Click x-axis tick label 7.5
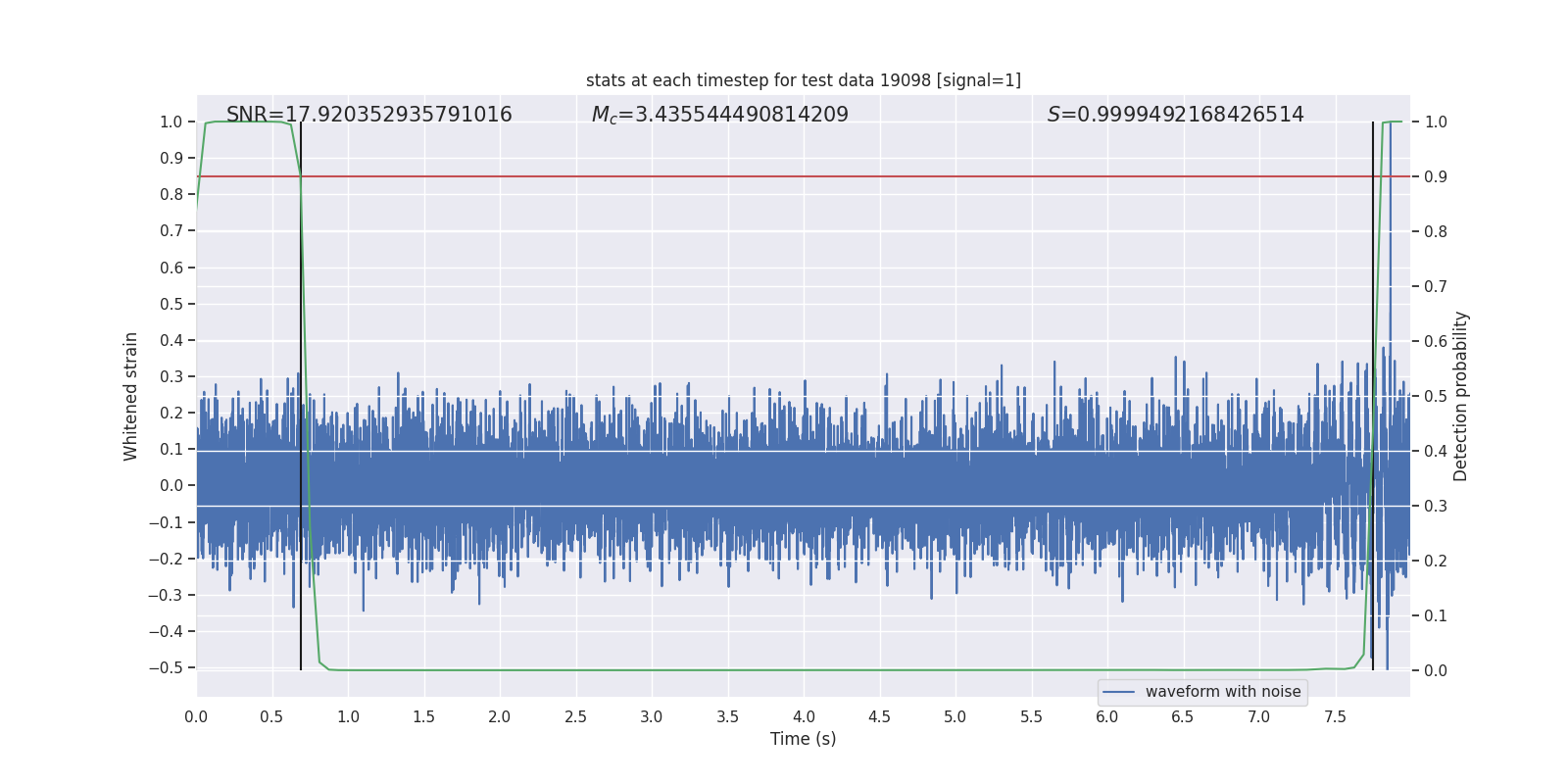The image size is (1568, 784). click(1335, 717)
